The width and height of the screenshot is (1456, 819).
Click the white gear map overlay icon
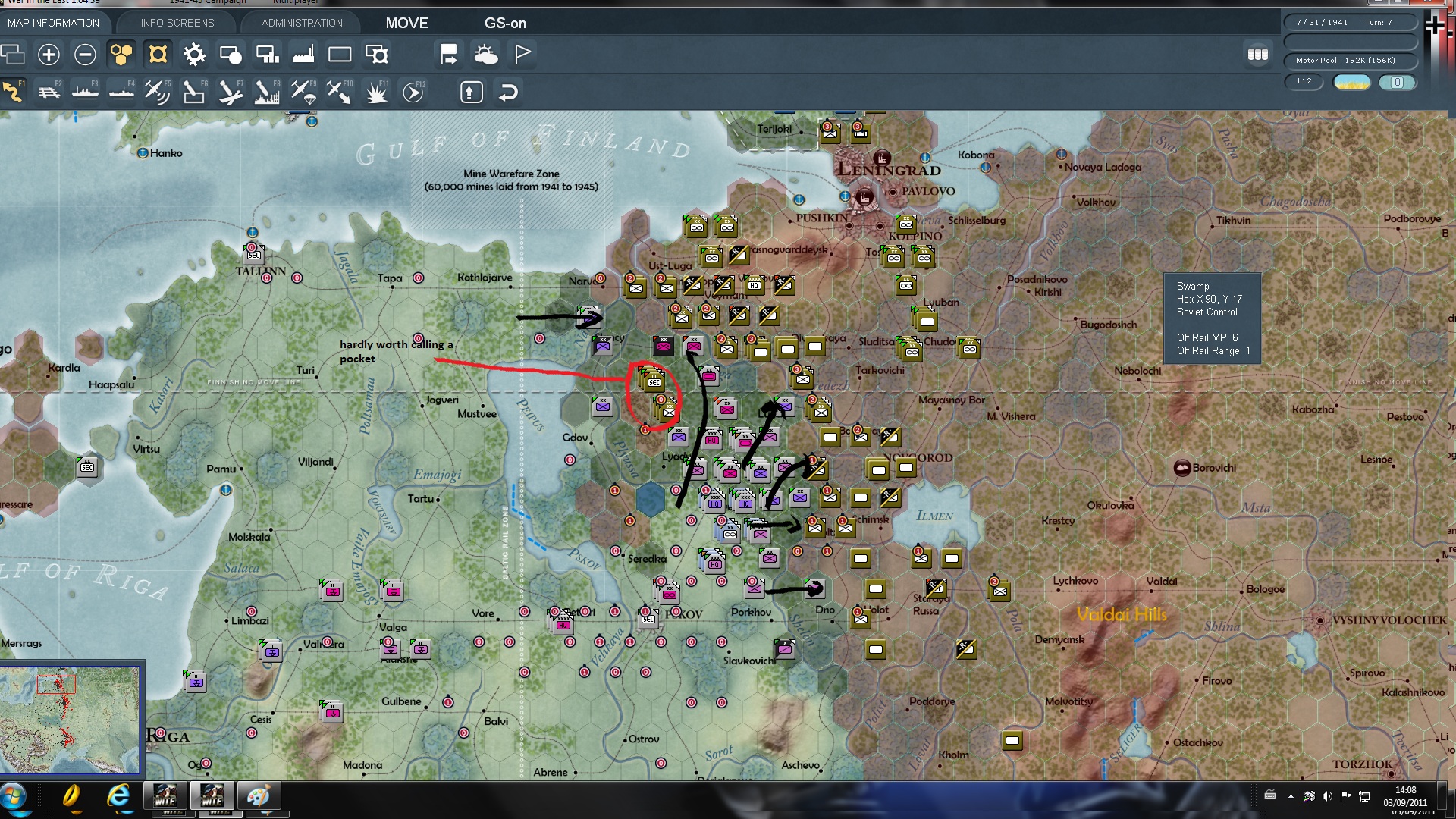pyautogui.click(x=194, y=55)
